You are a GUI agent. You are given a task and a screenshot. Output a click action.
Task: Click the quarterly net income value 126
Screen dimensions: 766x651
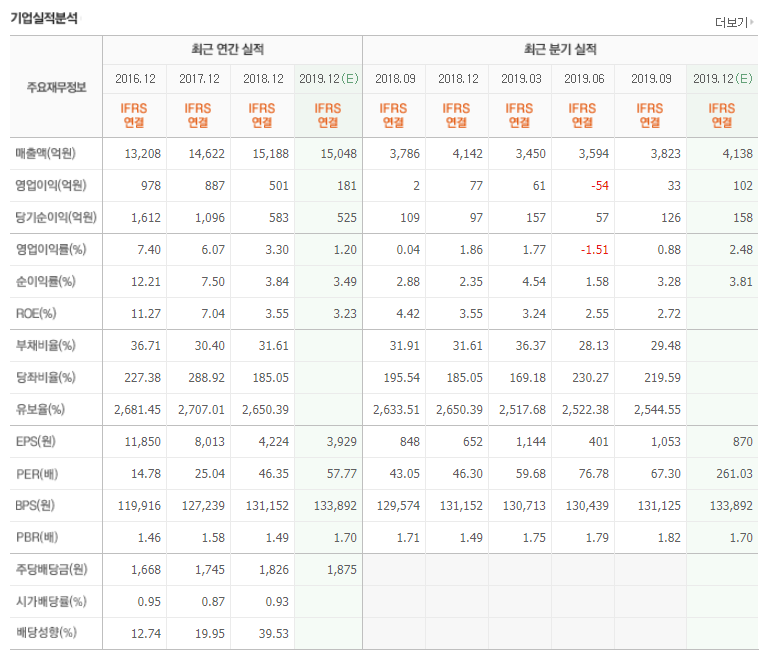click(671, 218)
